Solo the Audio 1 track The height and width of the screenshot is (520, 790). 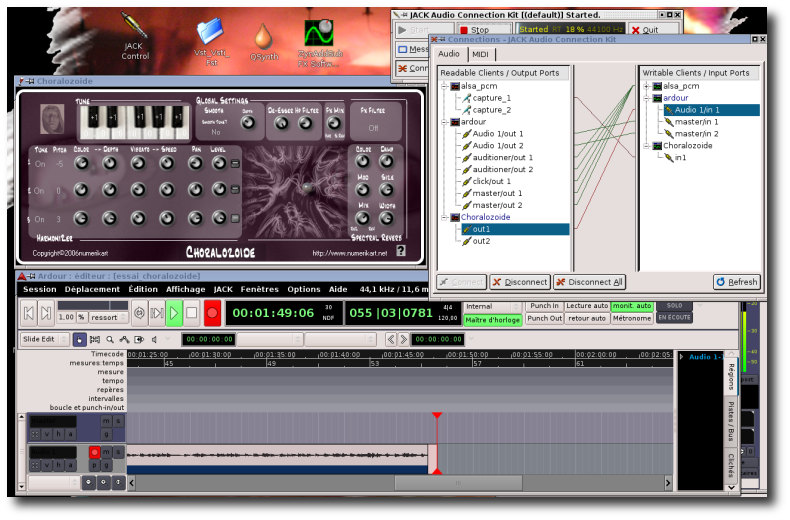118,452
